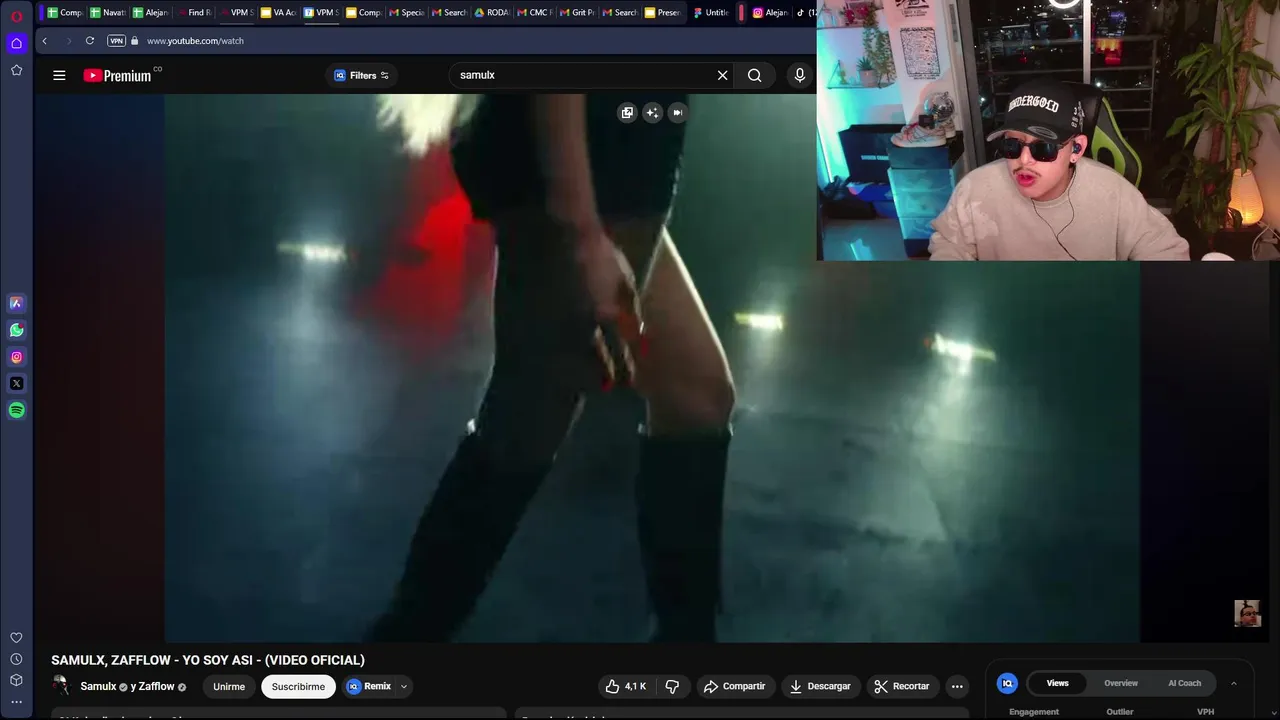Open Spotify in the Opera sidebar
1280x720 pixels.
pos(17,410)
